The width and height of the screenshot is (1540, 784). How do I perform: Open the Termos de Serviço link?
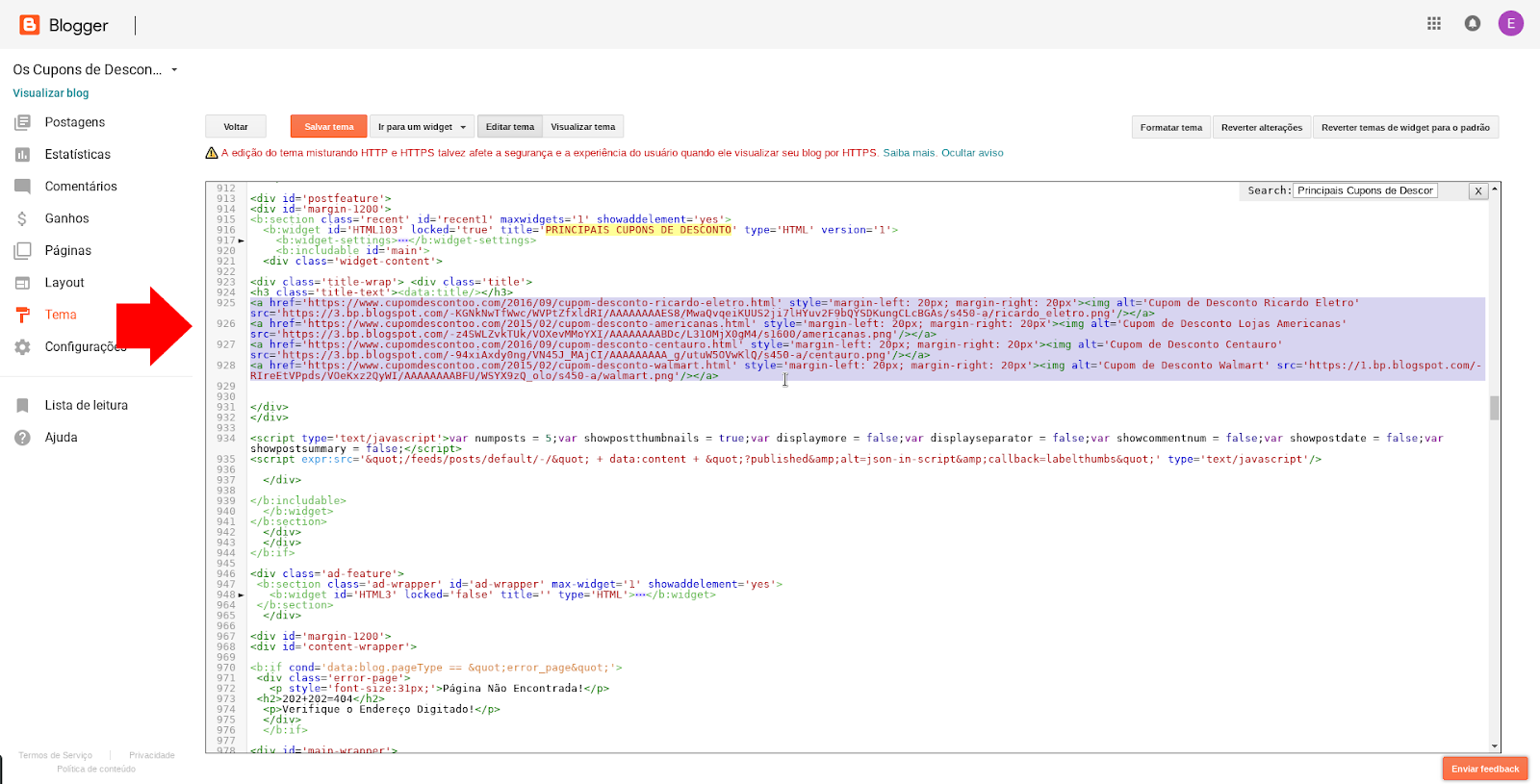click(x=56, y=755)
